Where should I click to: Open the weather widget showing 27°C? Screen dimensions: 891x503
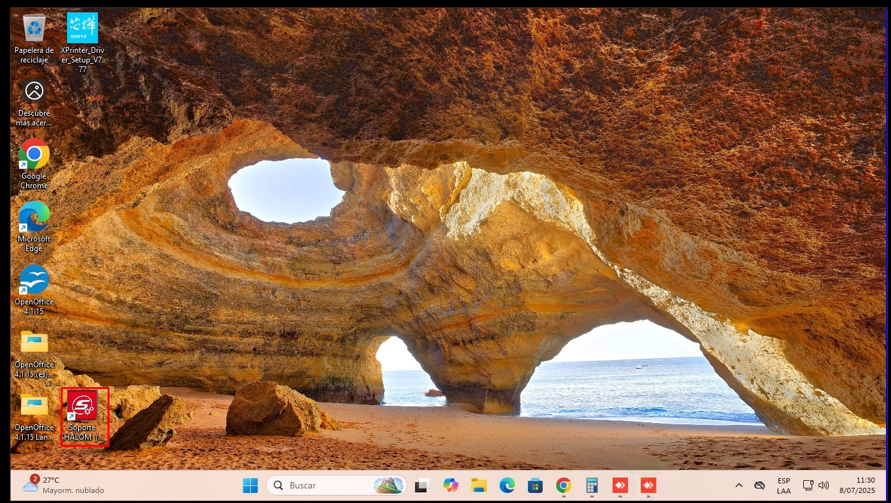55,486
